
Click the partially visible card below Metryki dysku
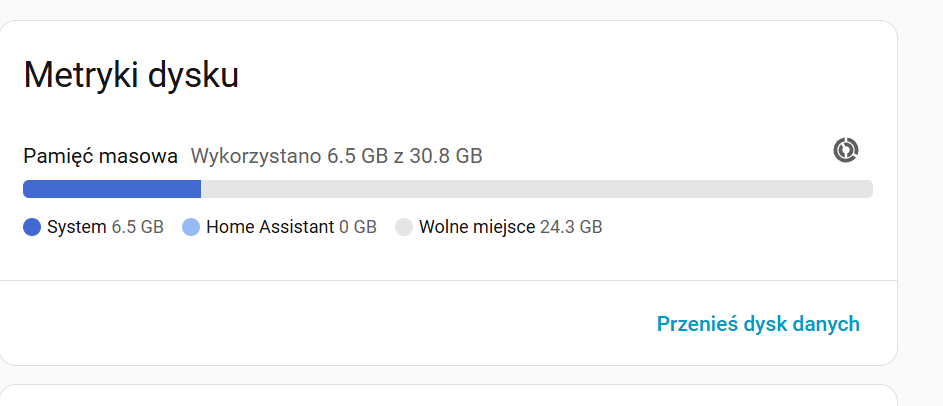pos(448,396)
